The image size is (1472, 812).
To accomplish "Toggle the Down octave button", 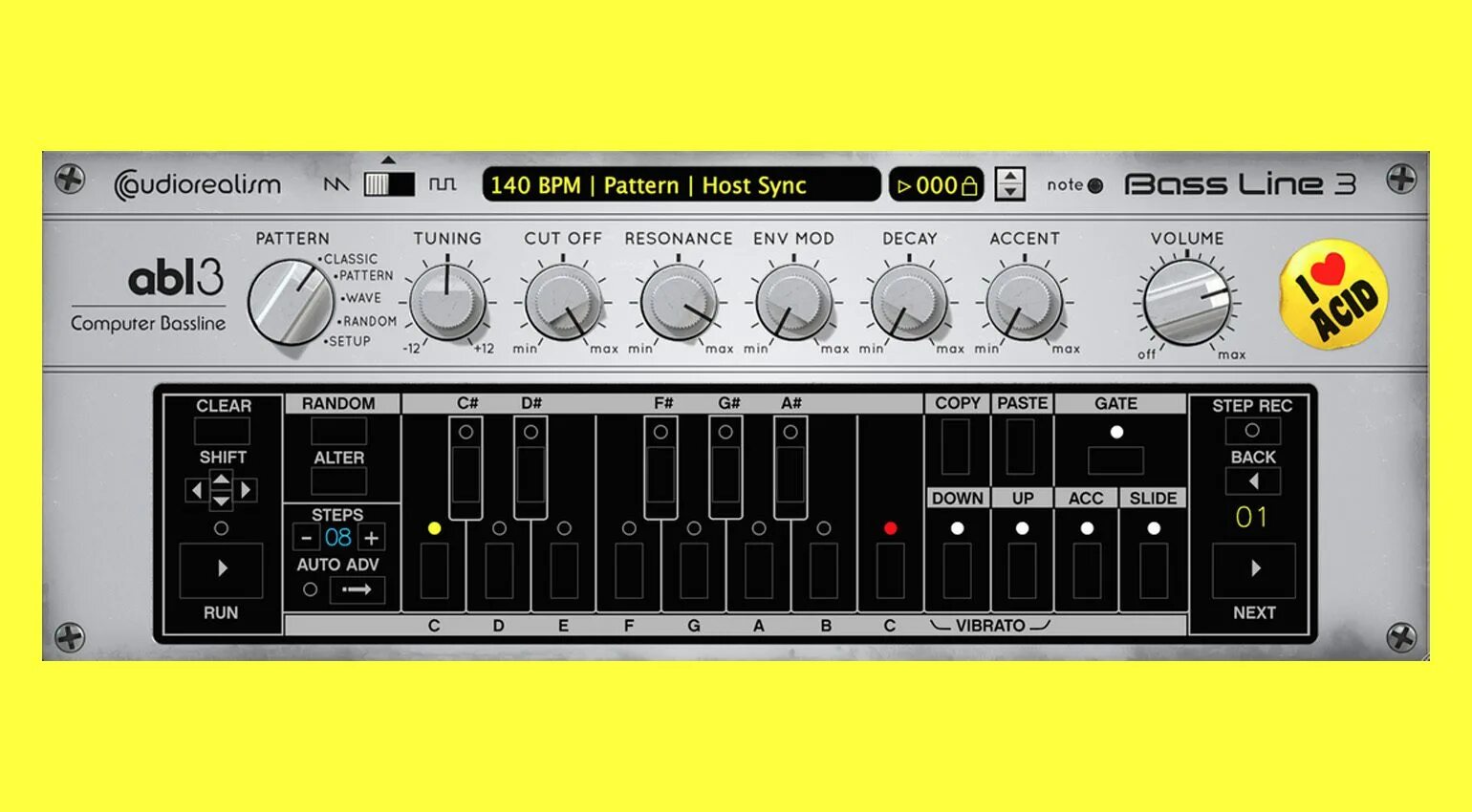I will (958, 571).
